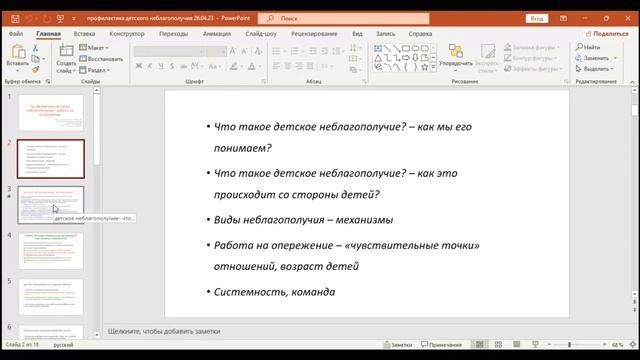Click the Поиск search field
This screenshot has height=360, width=640.
pyautogui.click(x=344, y=18)
